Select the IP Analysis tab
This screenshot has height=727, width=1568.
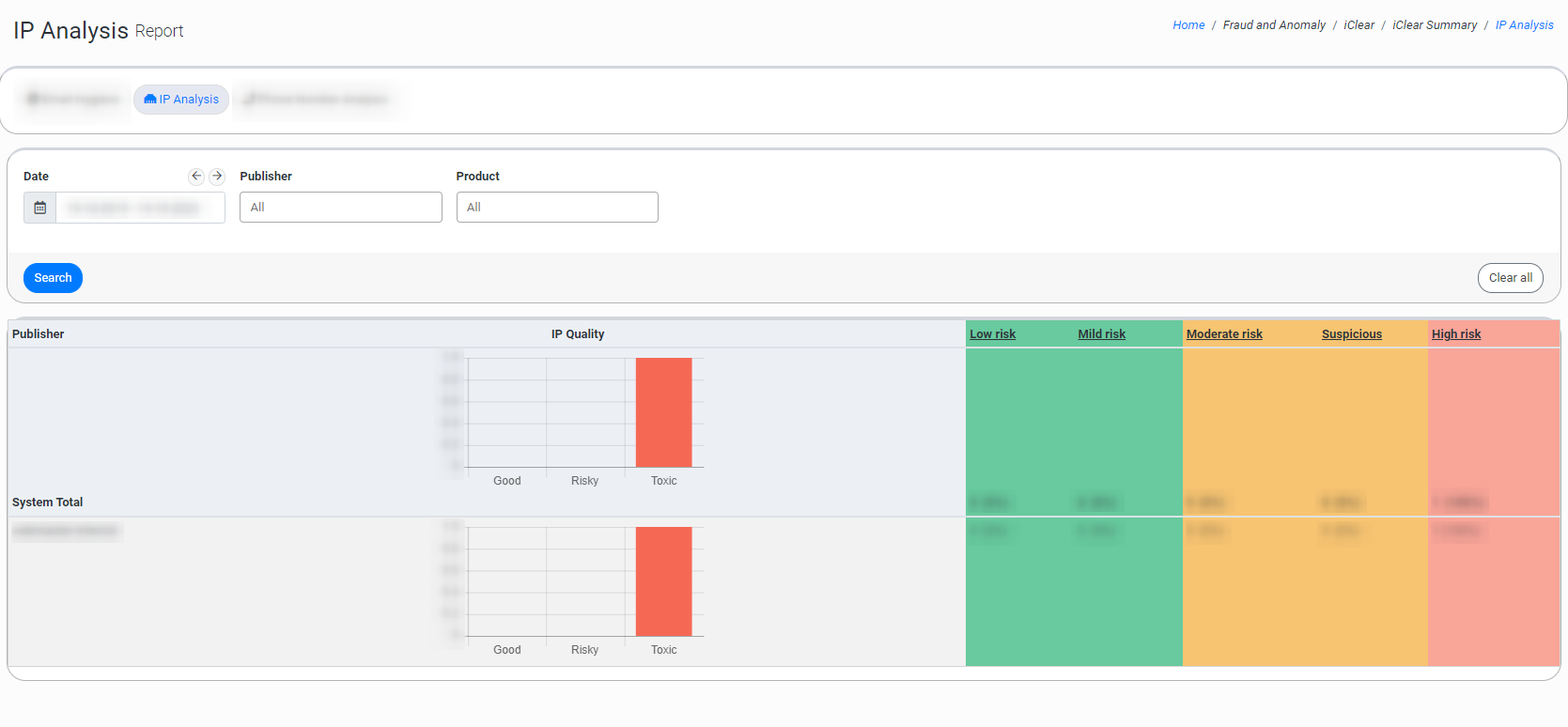click(x=181, y=100)
